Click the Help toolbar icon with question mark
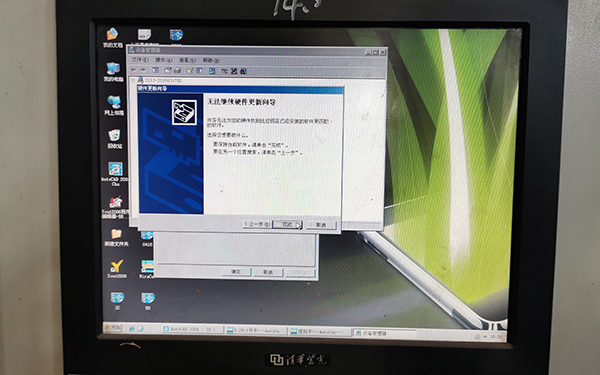The height and width of the screenshot is (375, 600). point(190,70)
